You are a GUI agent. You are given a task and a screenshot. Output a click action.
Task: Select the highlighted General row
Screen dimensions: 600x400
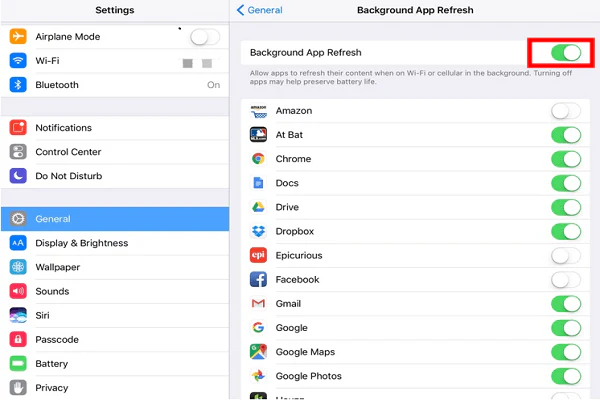tap(115, 219)
